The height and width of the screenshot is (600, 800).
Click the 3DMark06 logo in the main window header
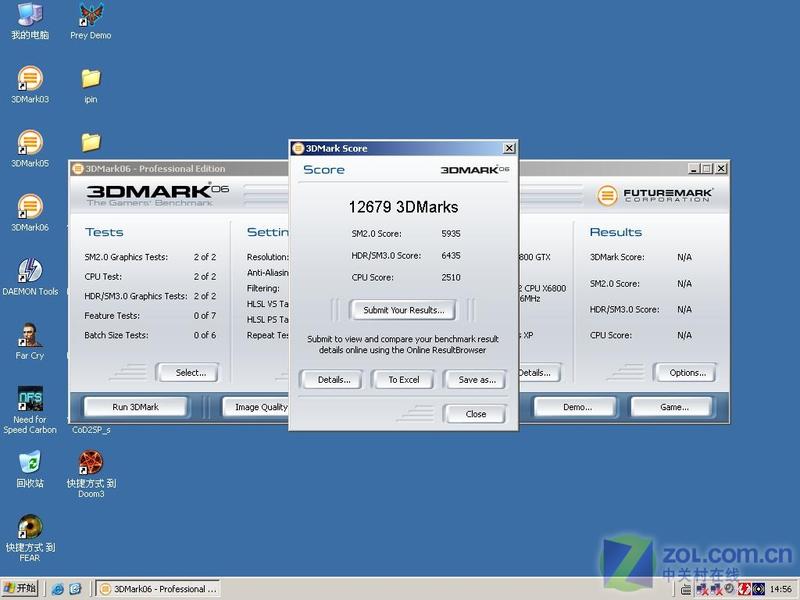tap(157, 195)
